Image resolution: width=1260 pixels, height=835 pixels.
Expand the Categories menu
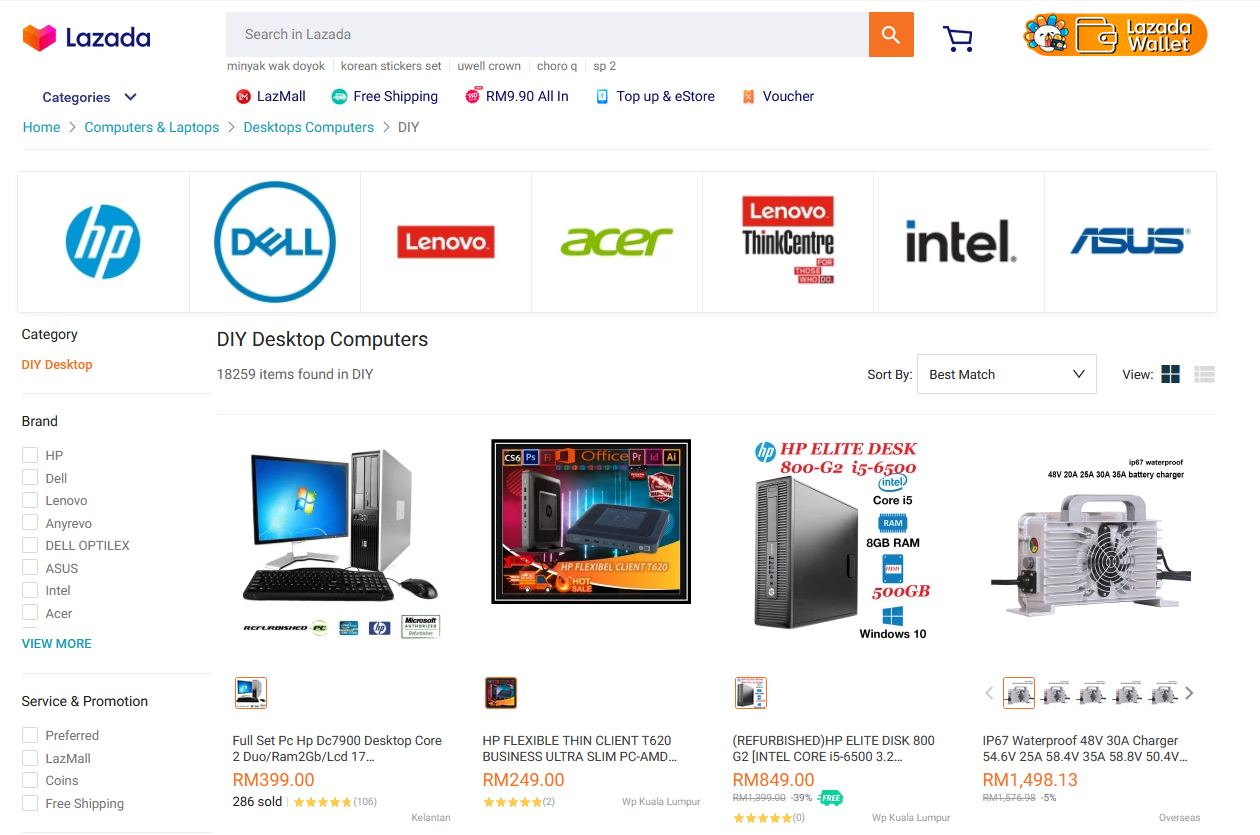point(89,97)
